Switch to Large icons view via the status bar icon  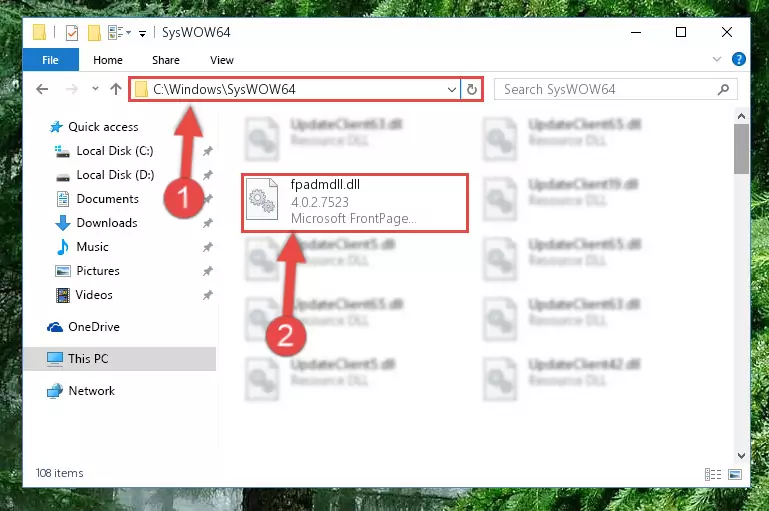tap(735, 474)
